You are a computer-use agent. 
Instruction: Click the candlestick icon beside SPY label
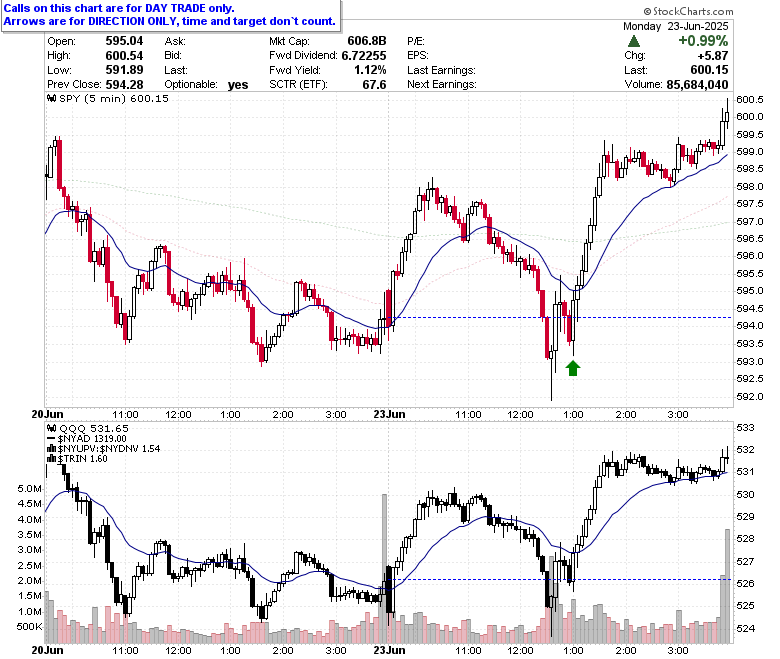51,98
